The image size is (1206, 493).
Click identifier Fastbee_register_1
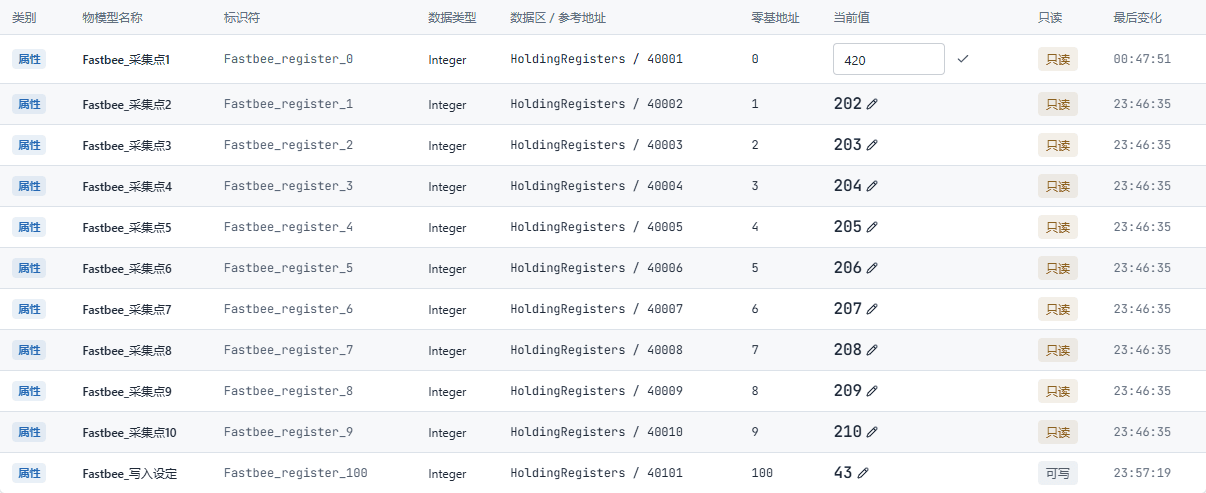pyautogui.click(x=288, y=104)
